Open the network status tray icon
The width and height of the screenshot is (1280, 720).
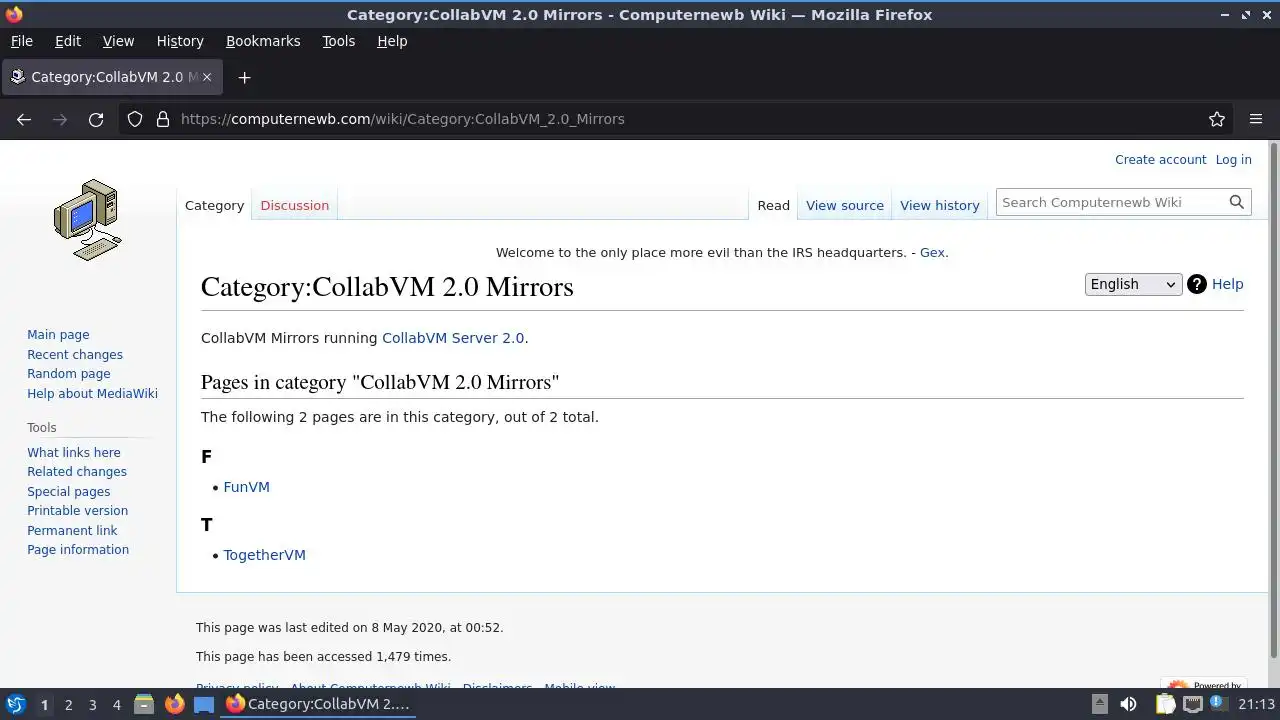(1192, 704)
